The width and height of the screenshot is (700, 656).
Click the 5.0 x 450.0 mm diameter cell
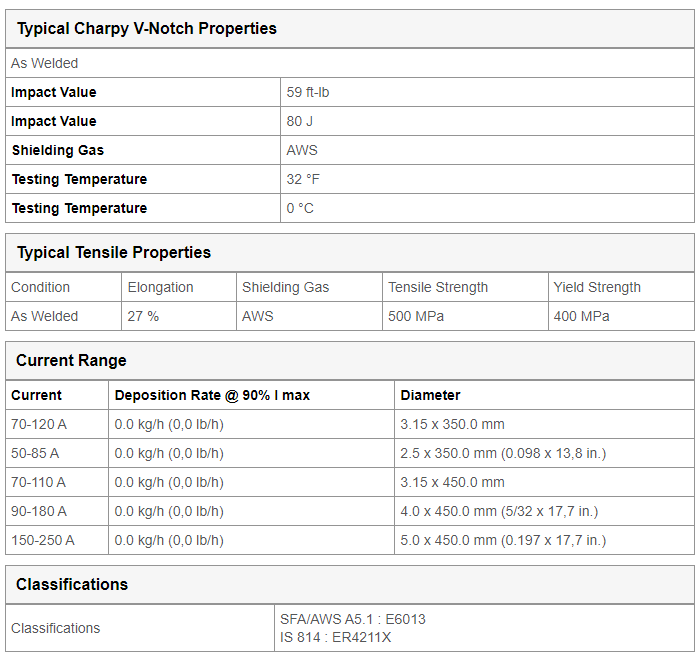[544, 540]
